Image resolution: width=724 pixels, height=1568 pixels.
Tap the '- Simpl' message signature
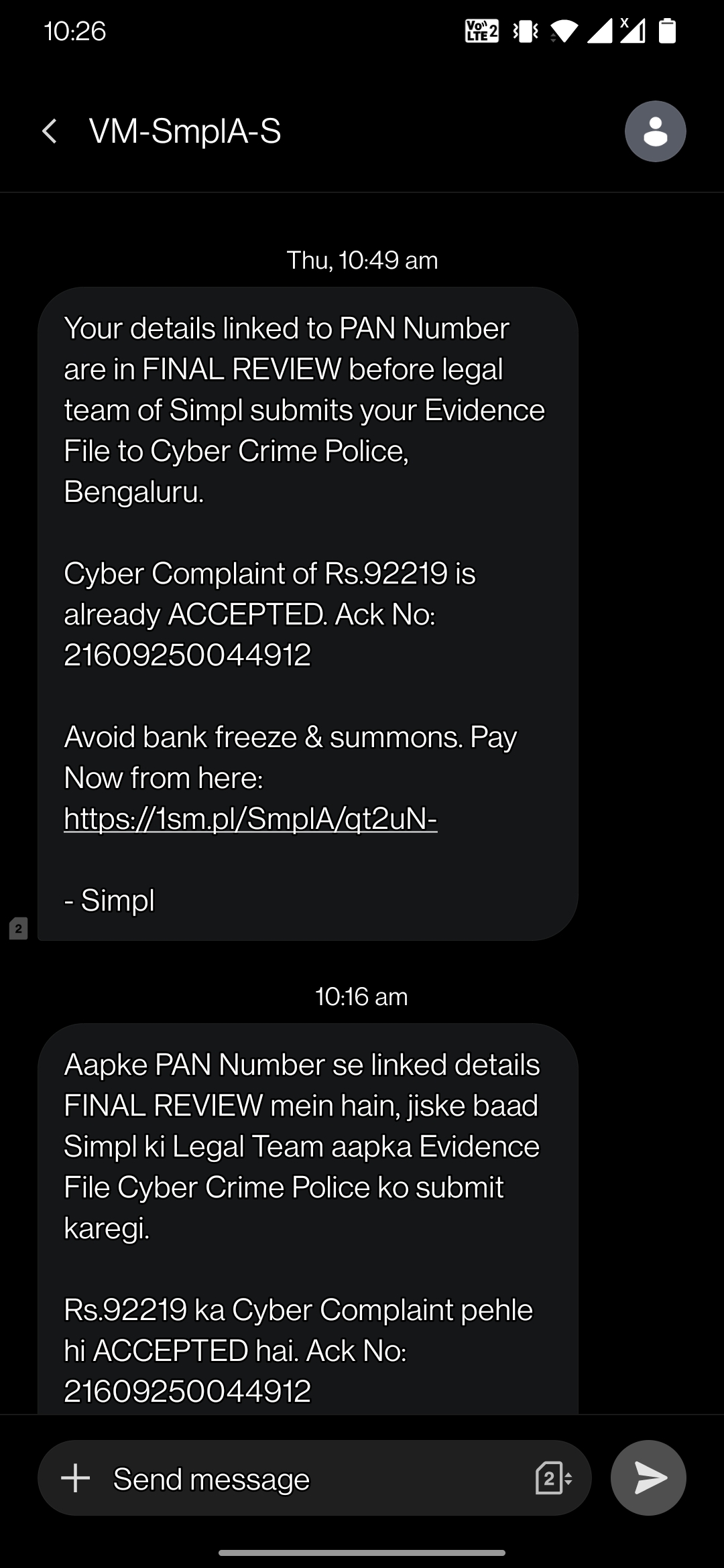(x=109, y=900)
